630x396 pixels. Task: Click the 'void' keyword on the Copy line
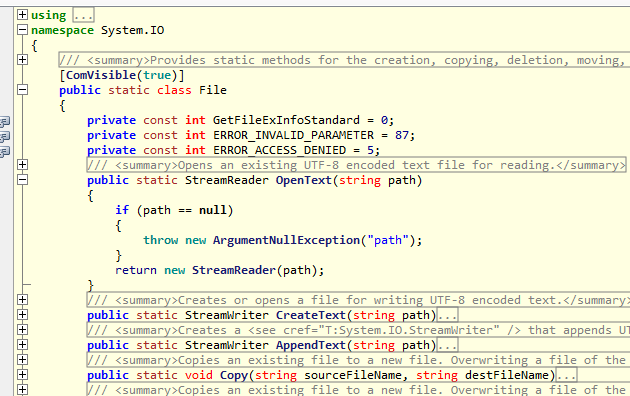(x=199, y=375)
